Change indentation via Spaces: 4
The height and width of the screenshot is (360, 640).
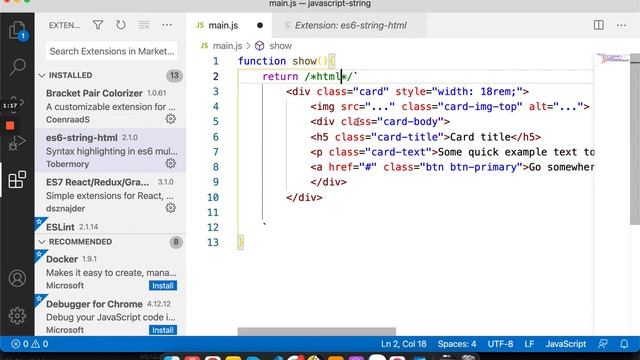pos(457,344)
